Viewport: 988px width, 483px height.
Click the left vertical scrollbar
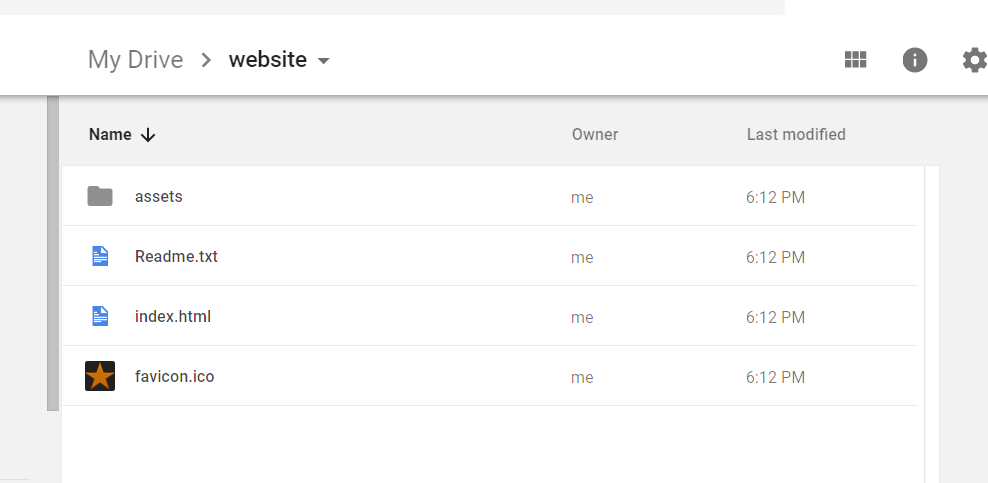click(53, 253)
